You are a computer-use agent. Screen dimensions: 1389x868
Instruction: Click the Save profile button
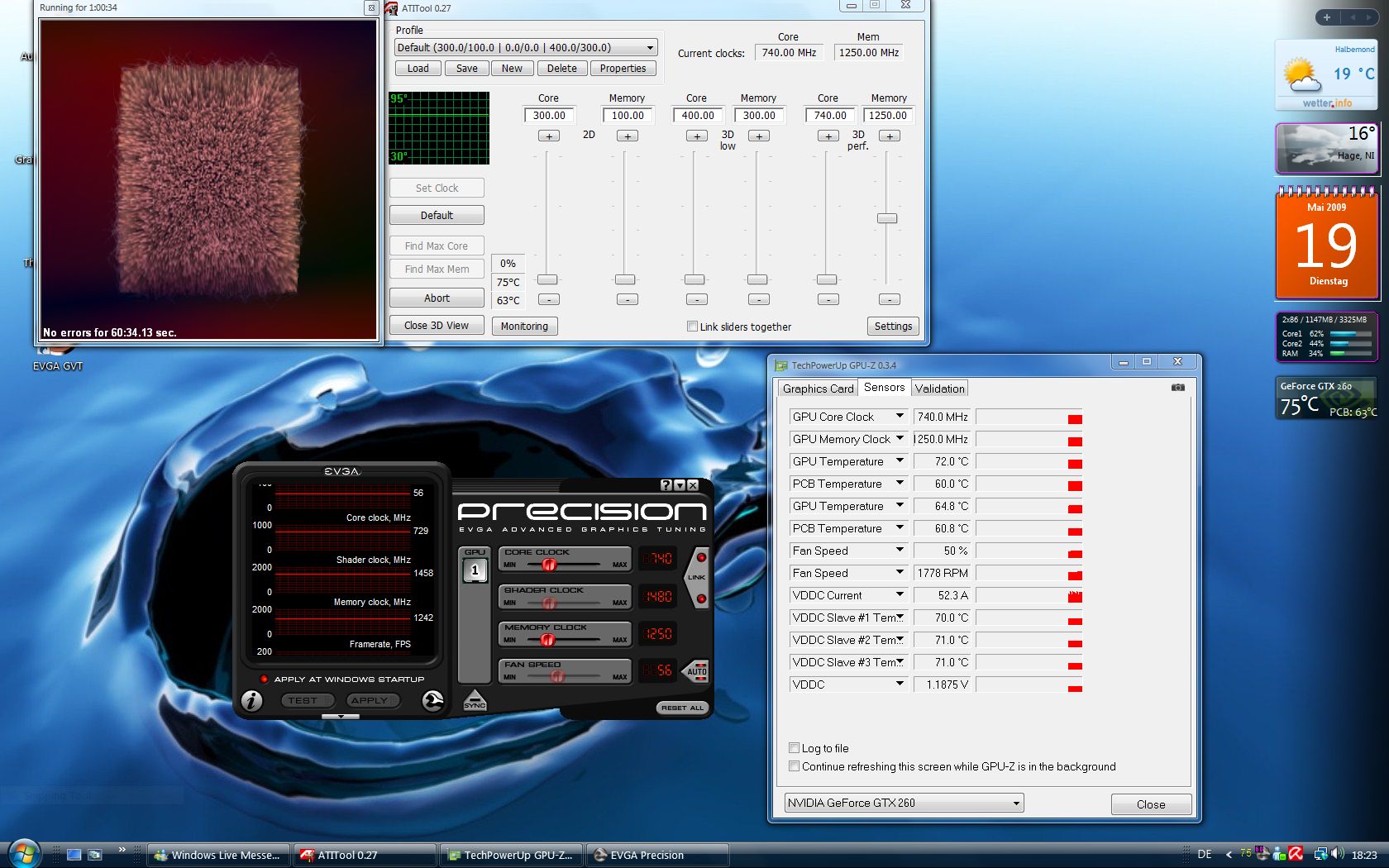(467, 69)
